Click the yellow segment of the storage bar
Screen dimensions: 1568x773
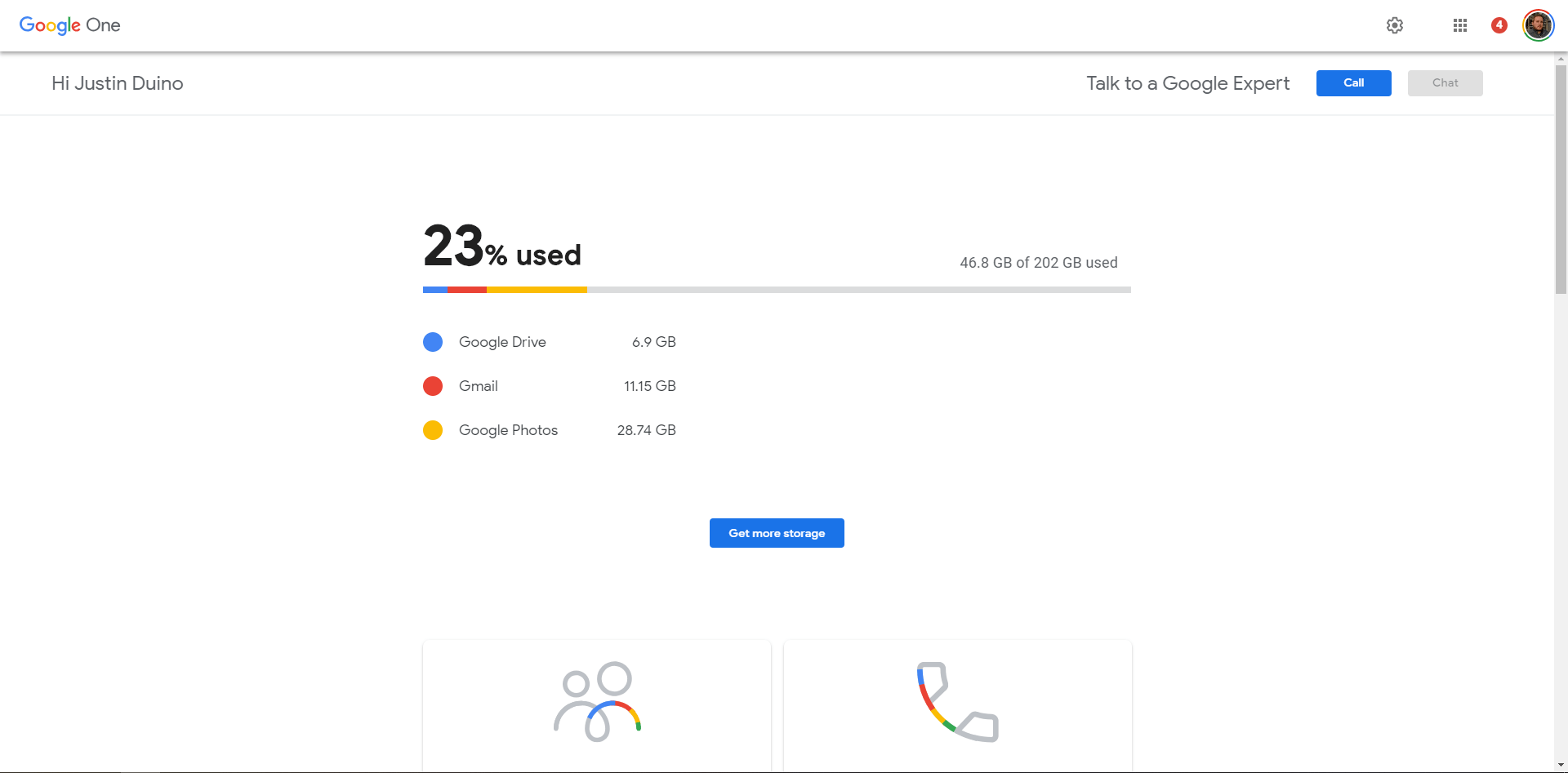[x=537, y=290]
